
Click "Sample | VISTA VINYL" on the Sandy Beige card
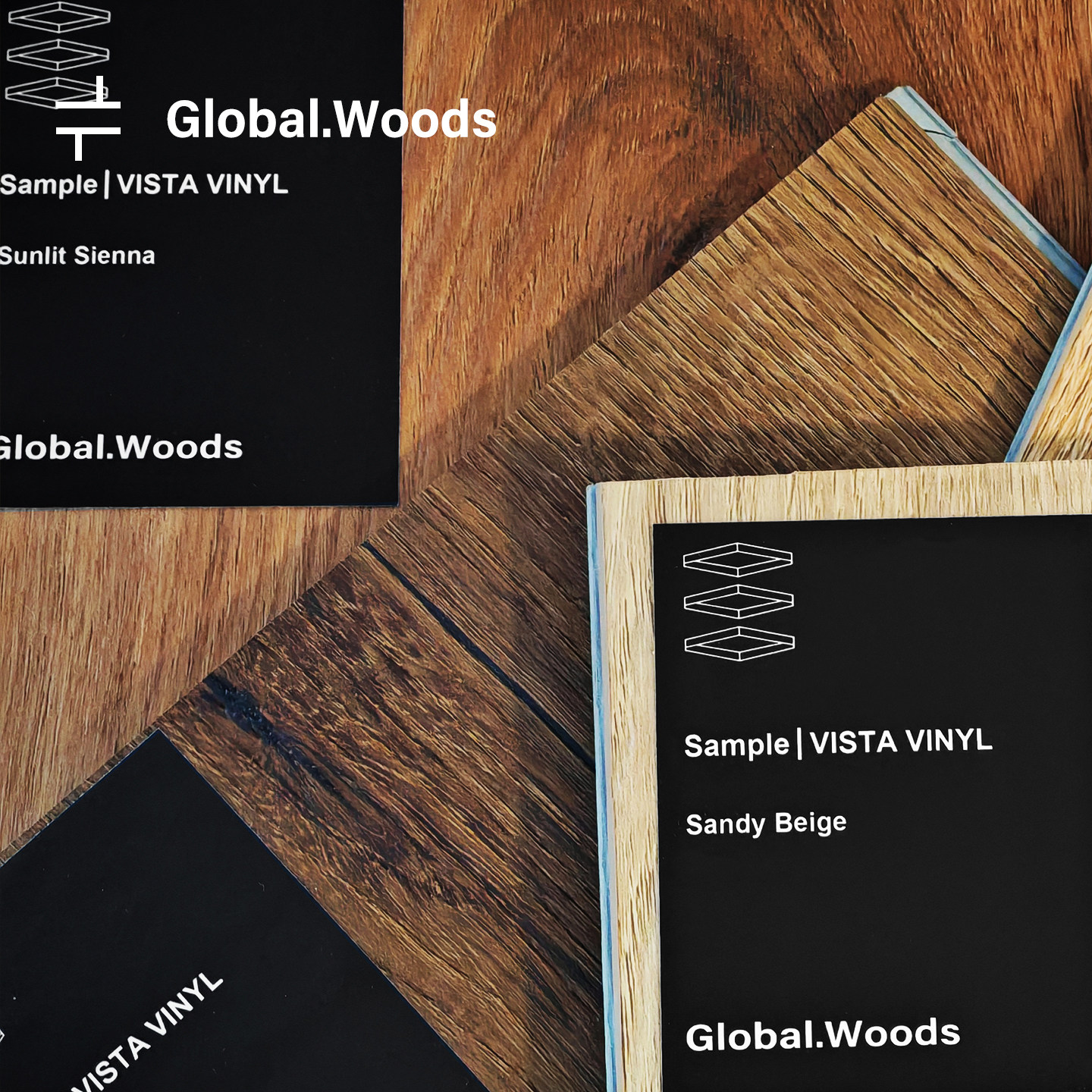tap(838, 743)
